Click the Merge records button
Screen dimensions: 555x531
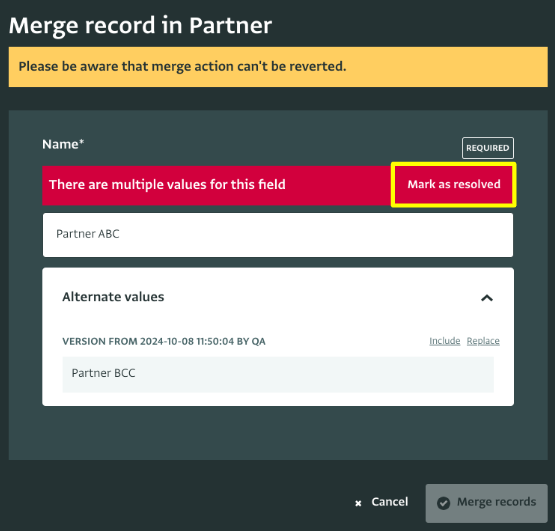pyautogui.click(x=486, y=503)
